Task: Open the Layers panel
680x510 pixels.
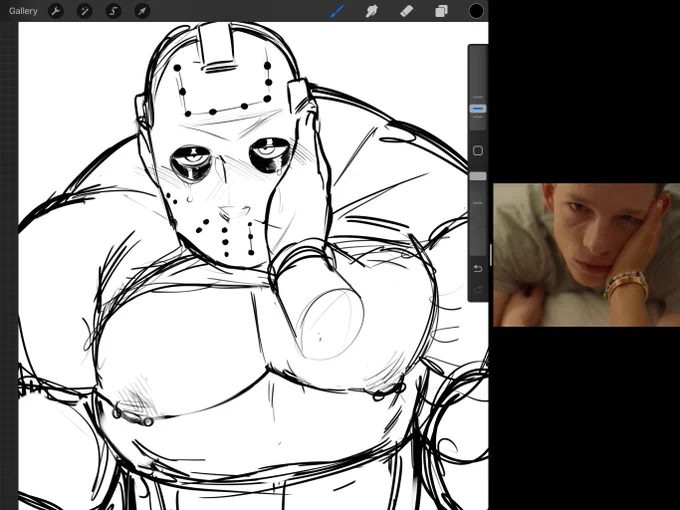Action: click(x=441, y=11)
